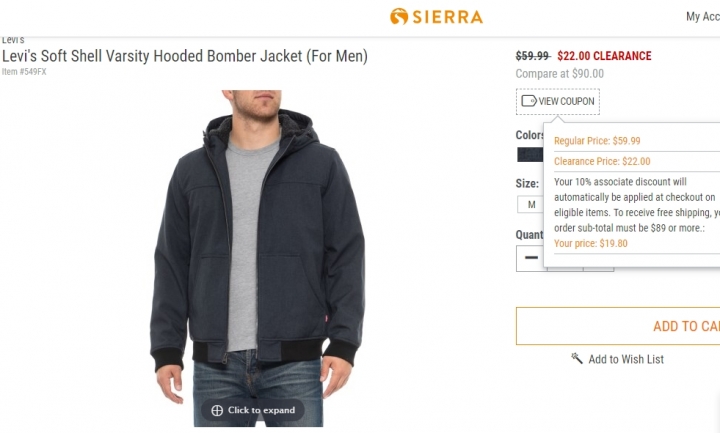Image resolution: width=720 pixels, height=433 pixels.
Task: Click the Item #549FX label
Action: point(24,72)
